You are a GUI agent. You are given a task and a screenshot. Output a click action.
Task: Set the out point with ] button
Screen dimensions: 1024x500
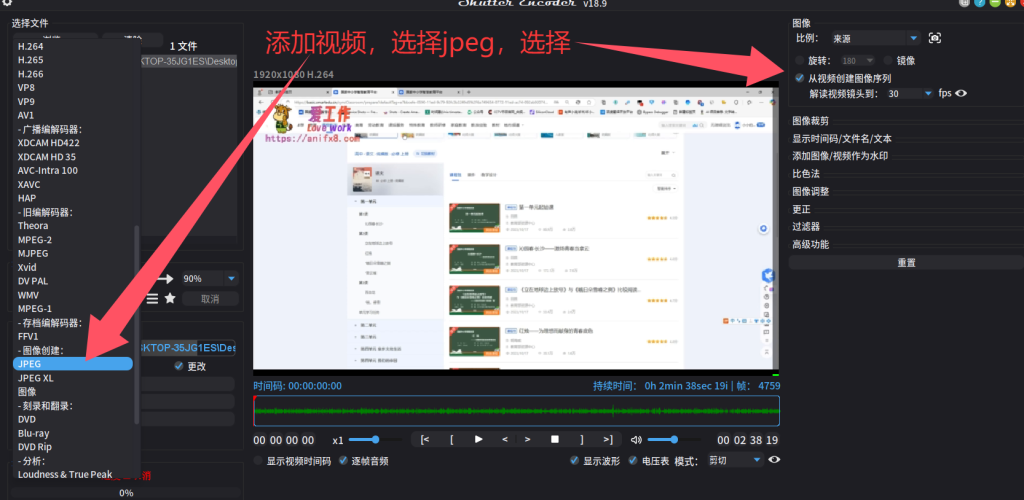(582, 439)
